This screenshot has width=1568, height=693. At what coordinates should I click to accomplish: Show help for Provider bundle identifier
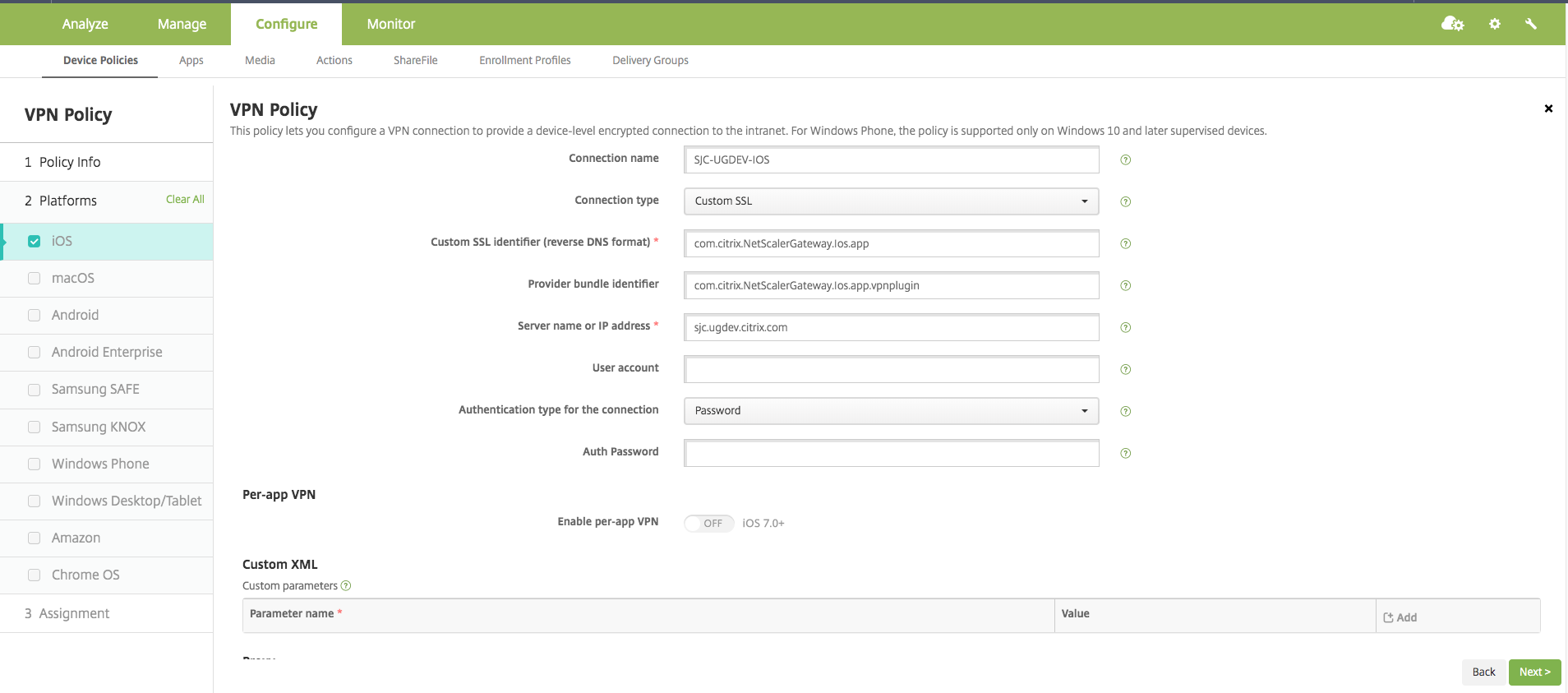1125,285
